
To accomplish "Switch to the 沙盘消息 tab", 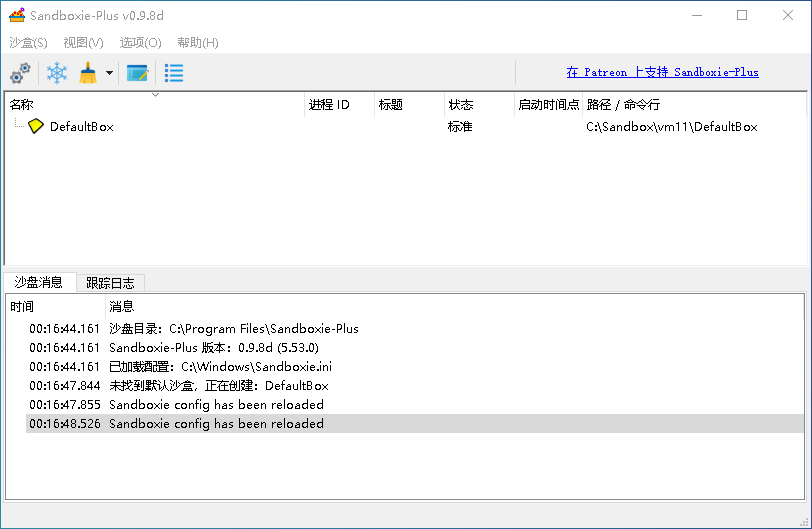I will click(x=39, y=282).
